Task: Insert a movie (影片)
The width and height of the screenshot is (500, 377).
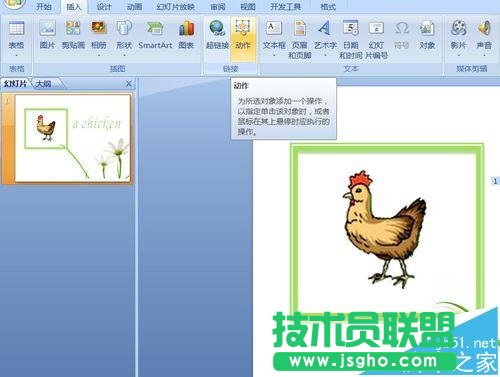Action: 458,38
